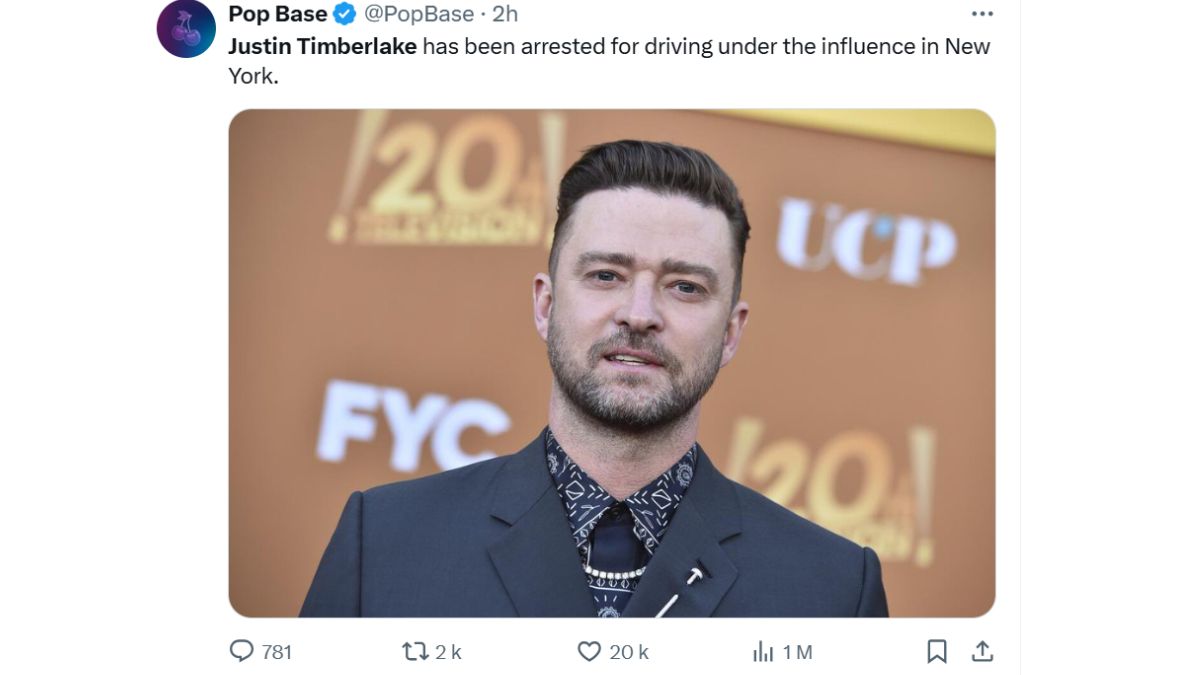The width and height of the screenshot is (1200, 675).
Task: Click the verified badge next to Pop Base
Action: [343, 14]
